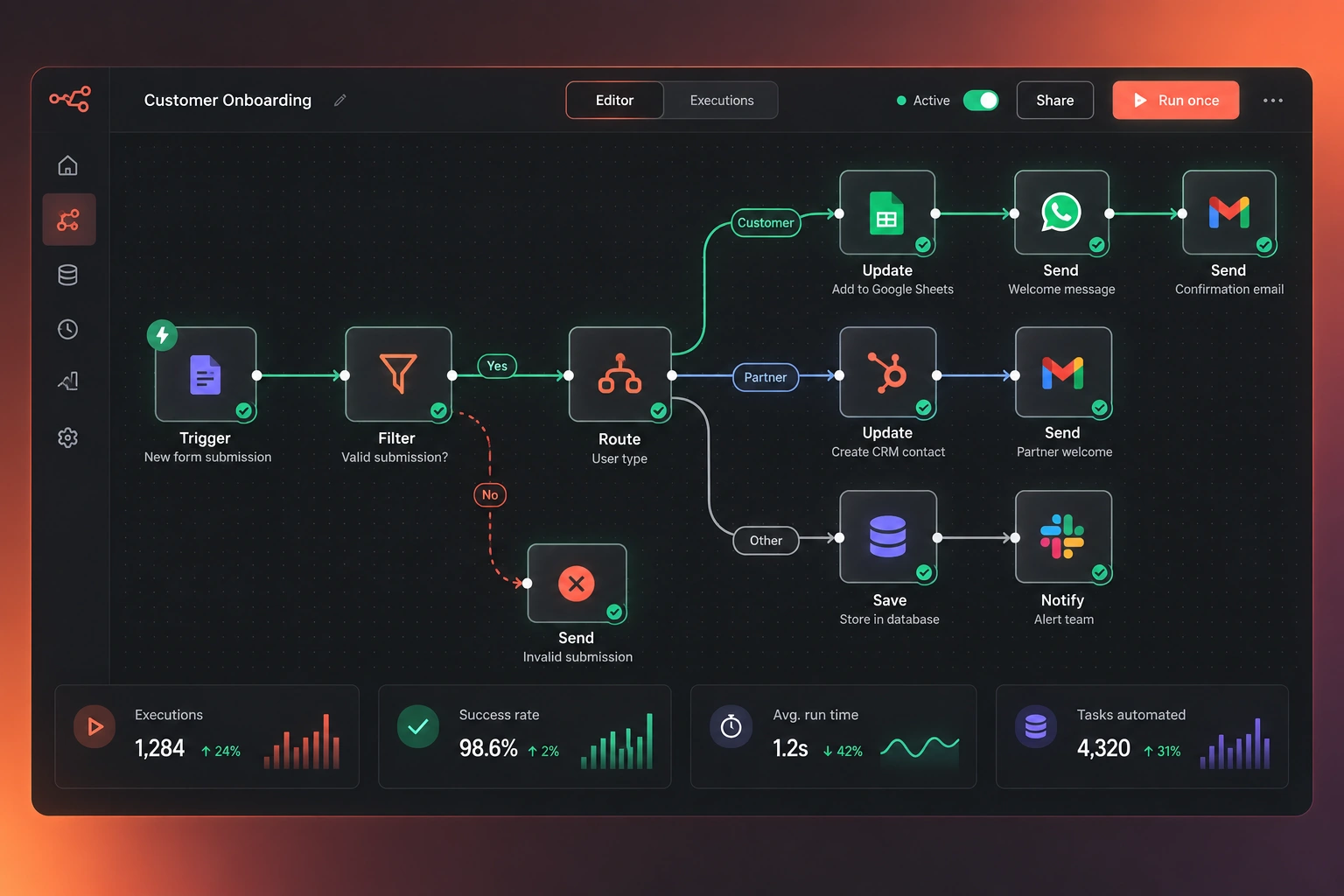The width and height of the screenshot is (1344, 896).
Task: Select the Route user type node
Action: coord(619,374)
